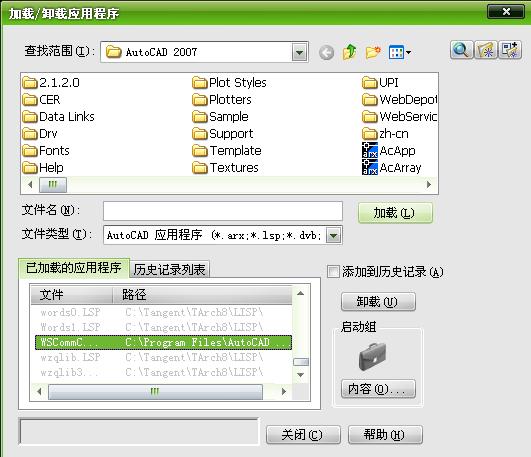Click the file browser scroll right arrow
This screenshot has height=457, width=531.
429,185
